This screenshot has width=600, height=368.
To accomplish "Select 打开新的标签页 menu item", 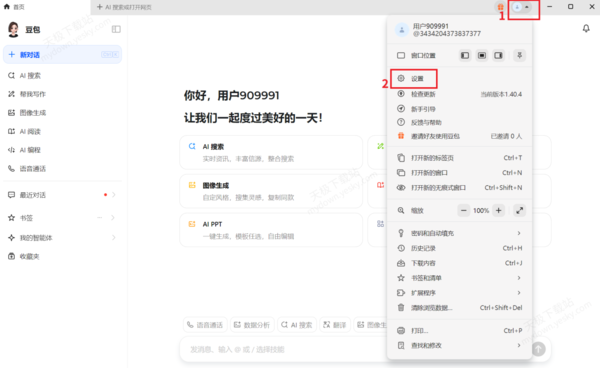I will (459, 158).
